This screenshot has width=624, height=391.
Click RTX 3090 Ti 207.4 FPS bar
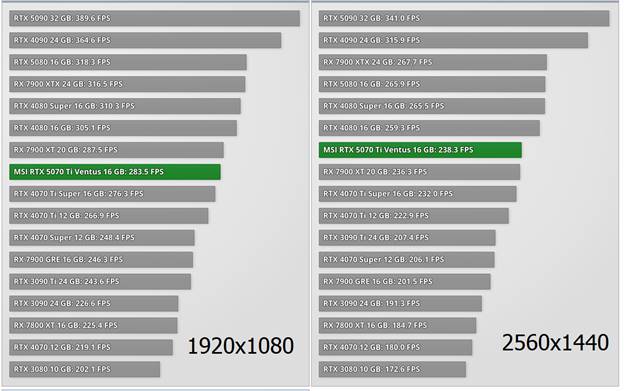coord(407,237)
